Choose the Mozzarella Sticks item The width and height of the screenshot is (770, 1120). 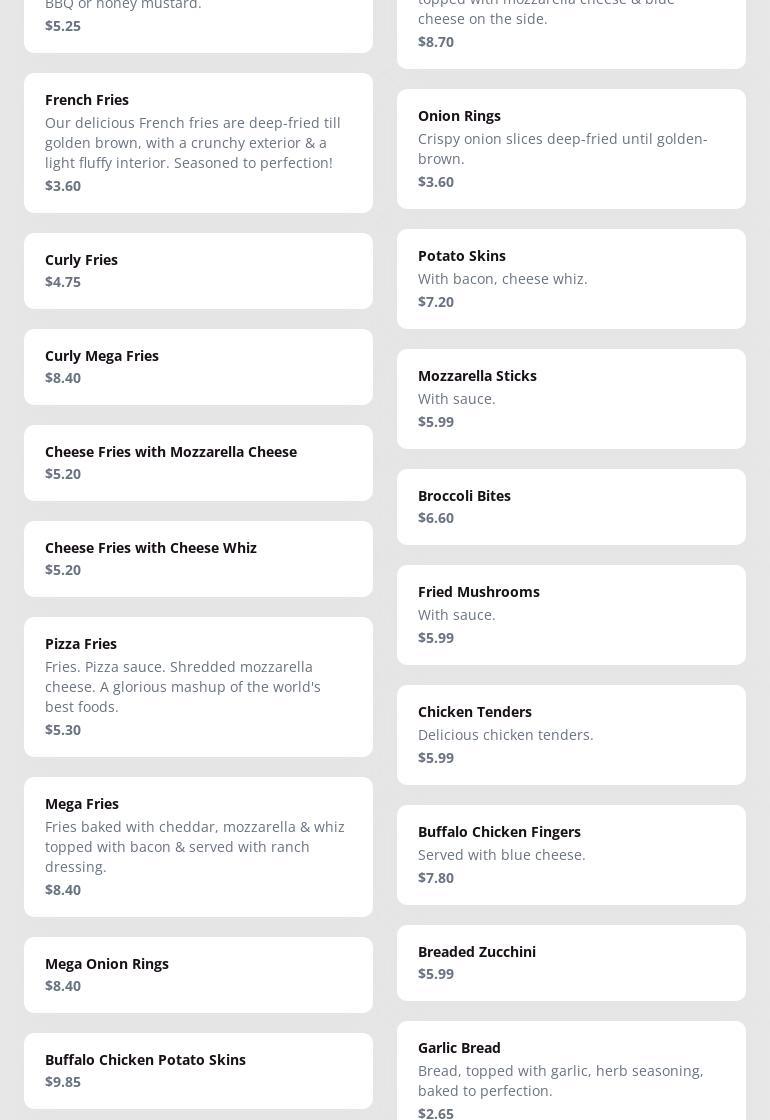(x=571, y=399)
